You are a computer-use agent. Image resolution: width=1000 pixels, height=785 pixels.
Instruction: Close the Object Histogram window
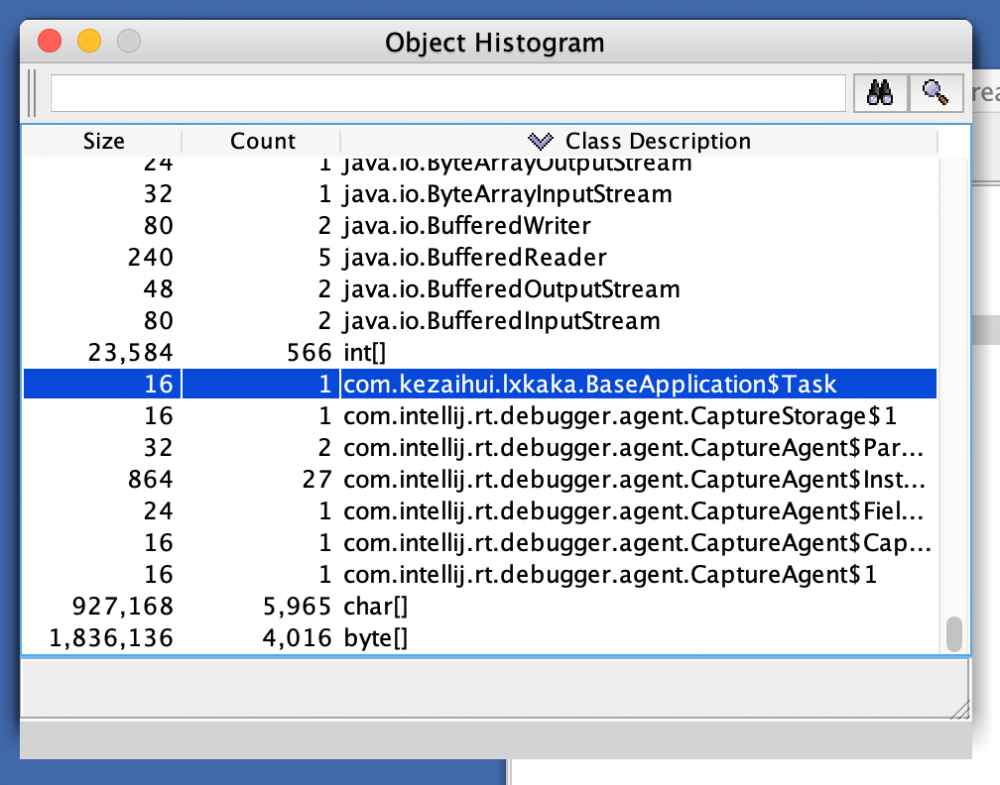coord(50,41)
